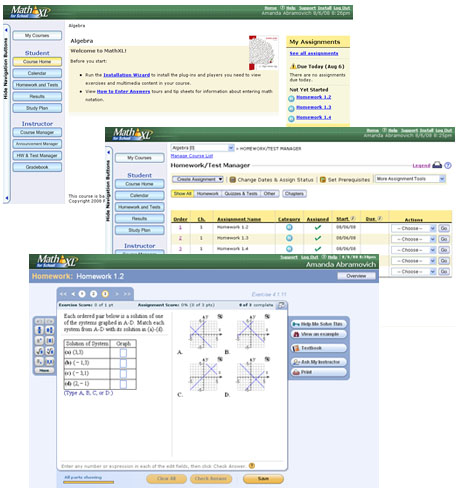The image size is (463, 495).
Task: Insert square root template from math palette
Action: [x=39, y=351]
